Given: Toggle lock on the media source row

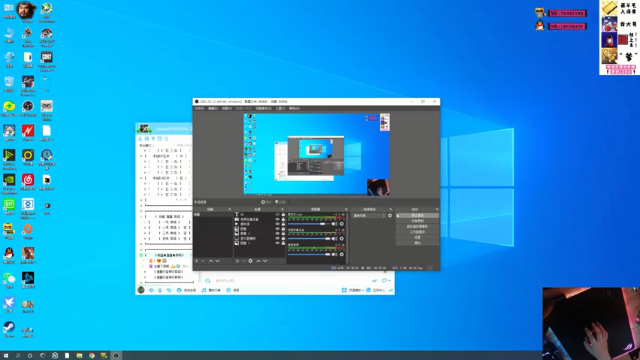Looking at the screenshot, I should (283, 224).
